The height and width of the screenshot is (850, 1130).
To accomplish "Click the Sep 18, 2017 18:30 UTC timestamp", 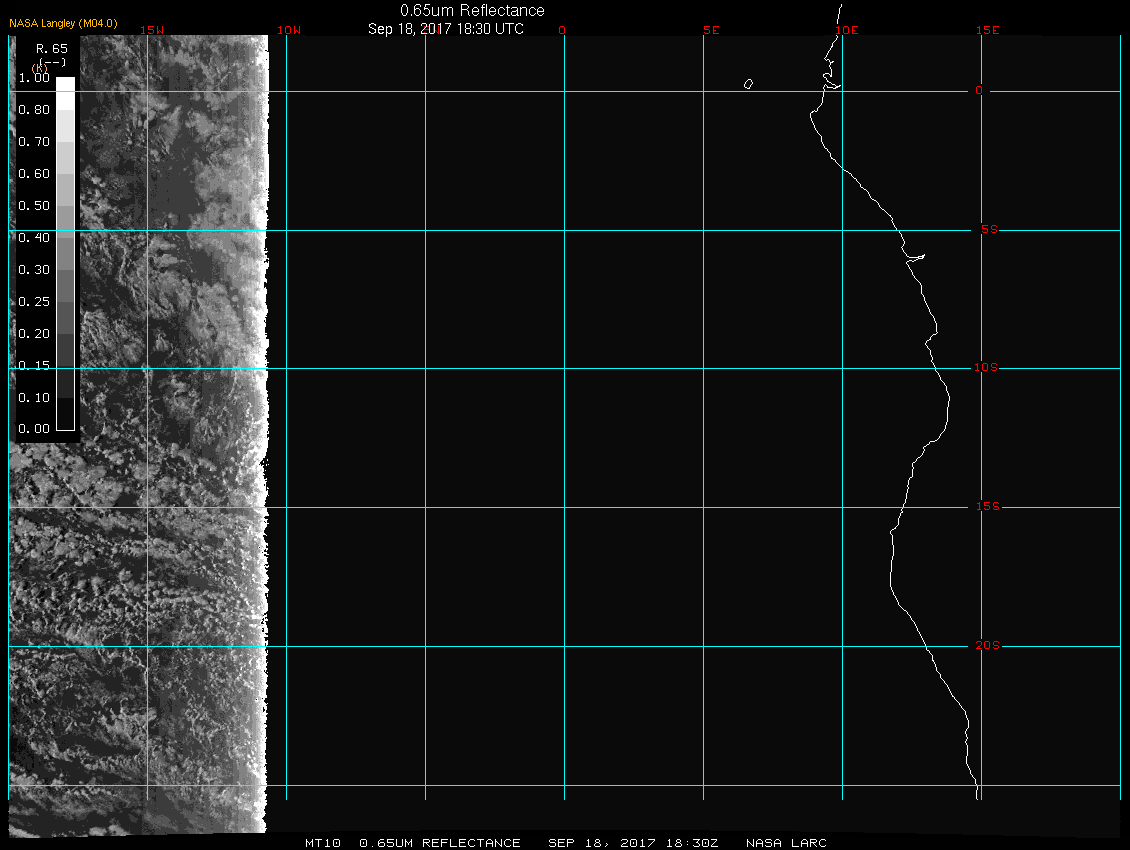I will (x=446, y=29).
